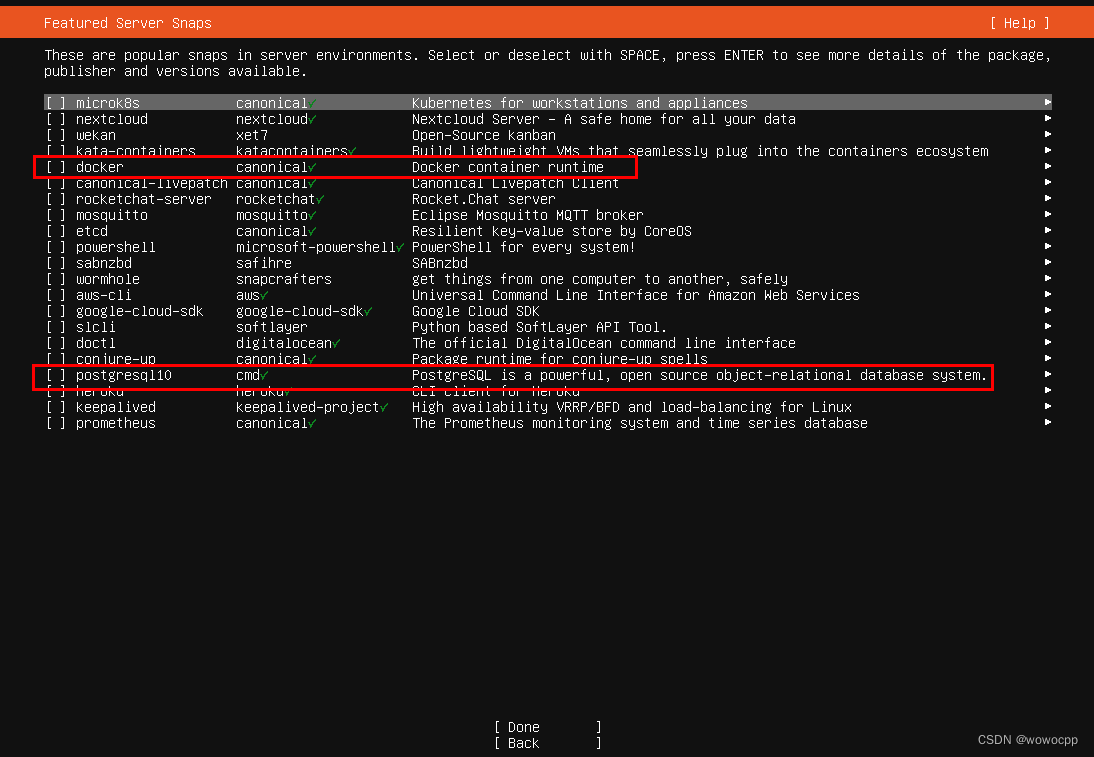Expand details arrow for wekan row
The image size is (1094, 757).
[x=1047, y=135]
